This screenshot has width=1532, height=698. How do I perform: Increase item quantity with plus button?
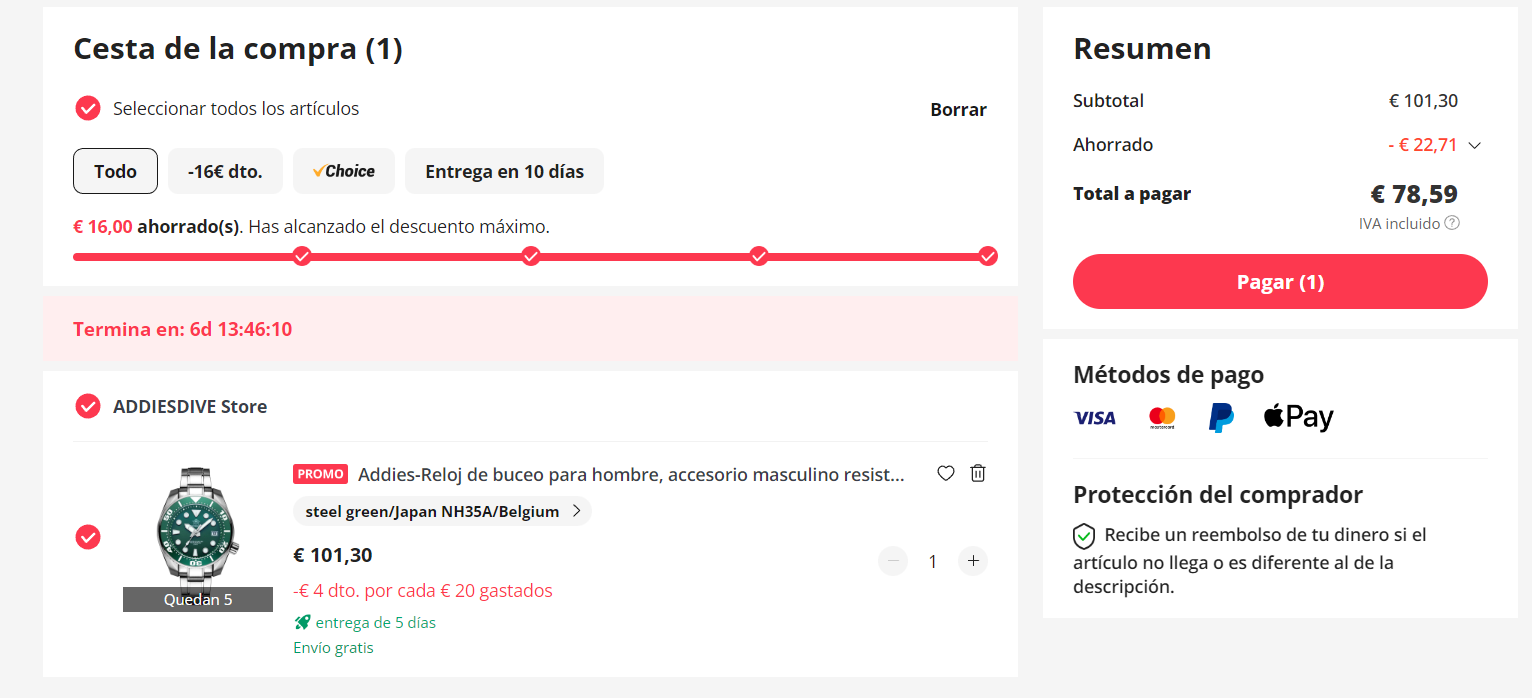pos(973,561)
